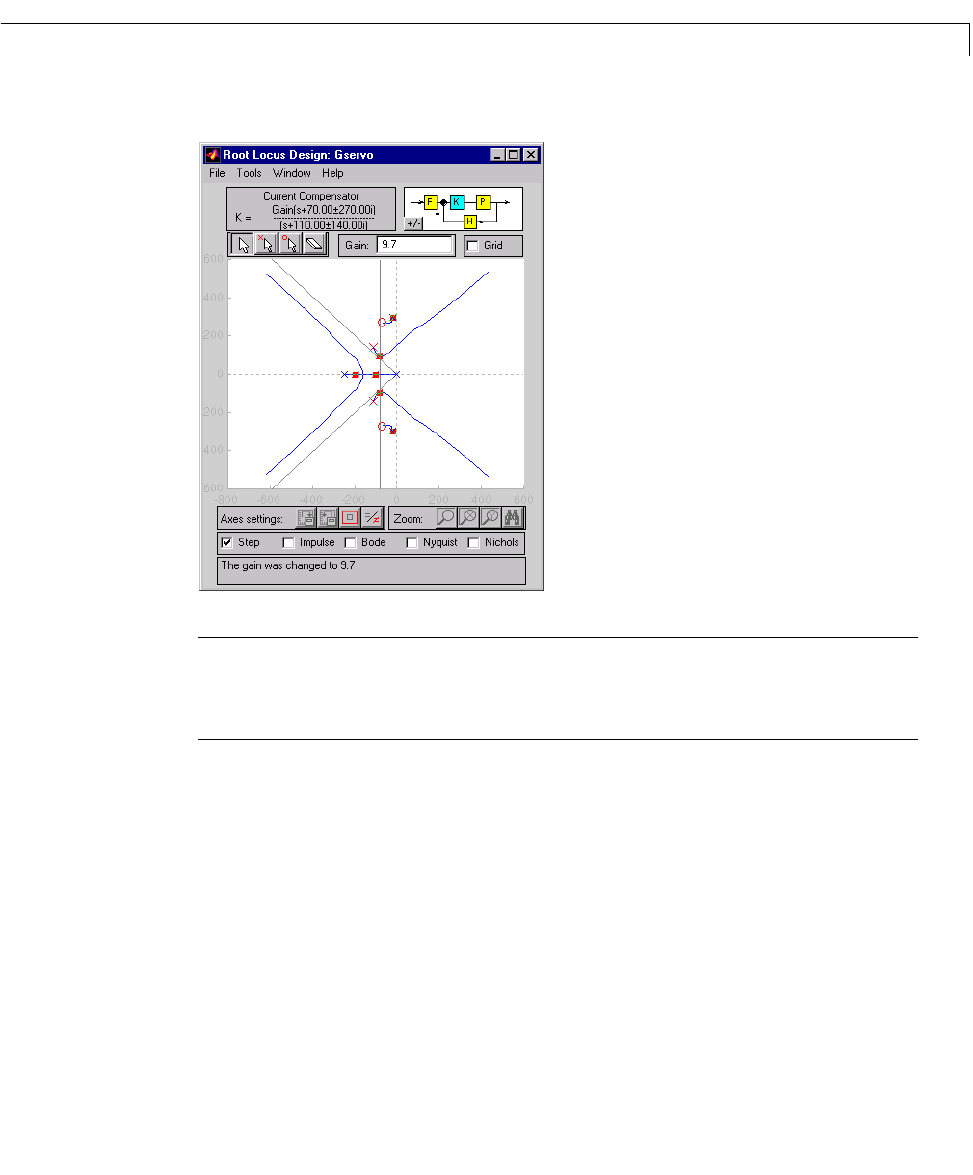Click the red square axes icon

point(349,518)
